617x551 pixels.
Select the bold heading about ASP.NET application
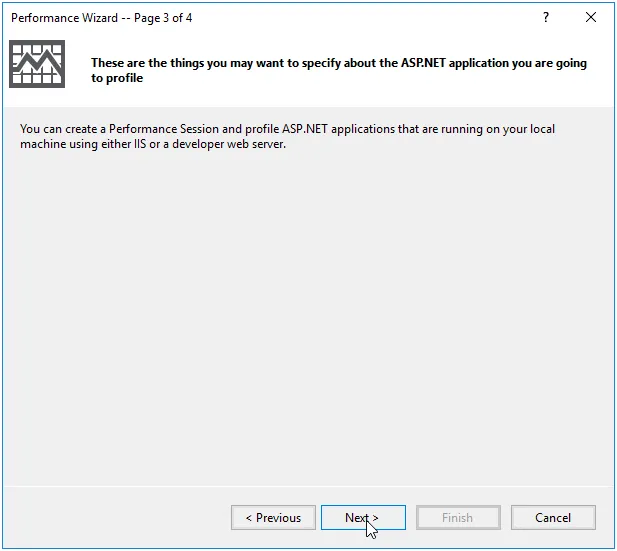[339, 70]
